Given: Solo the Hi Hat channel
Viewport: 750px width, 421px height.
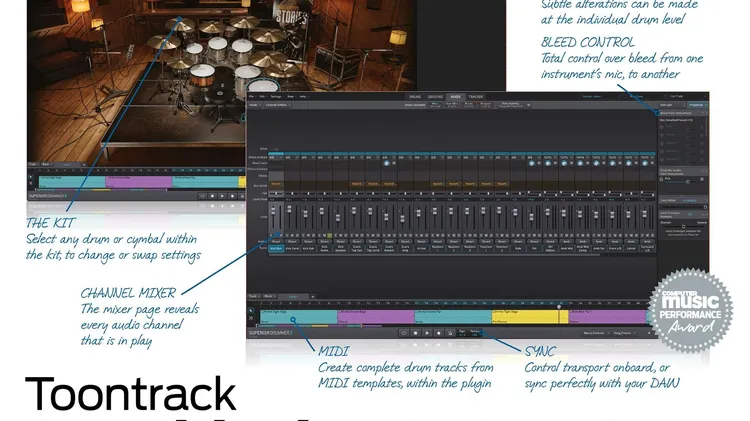Looking at the screenshot, I should (418, 235).
